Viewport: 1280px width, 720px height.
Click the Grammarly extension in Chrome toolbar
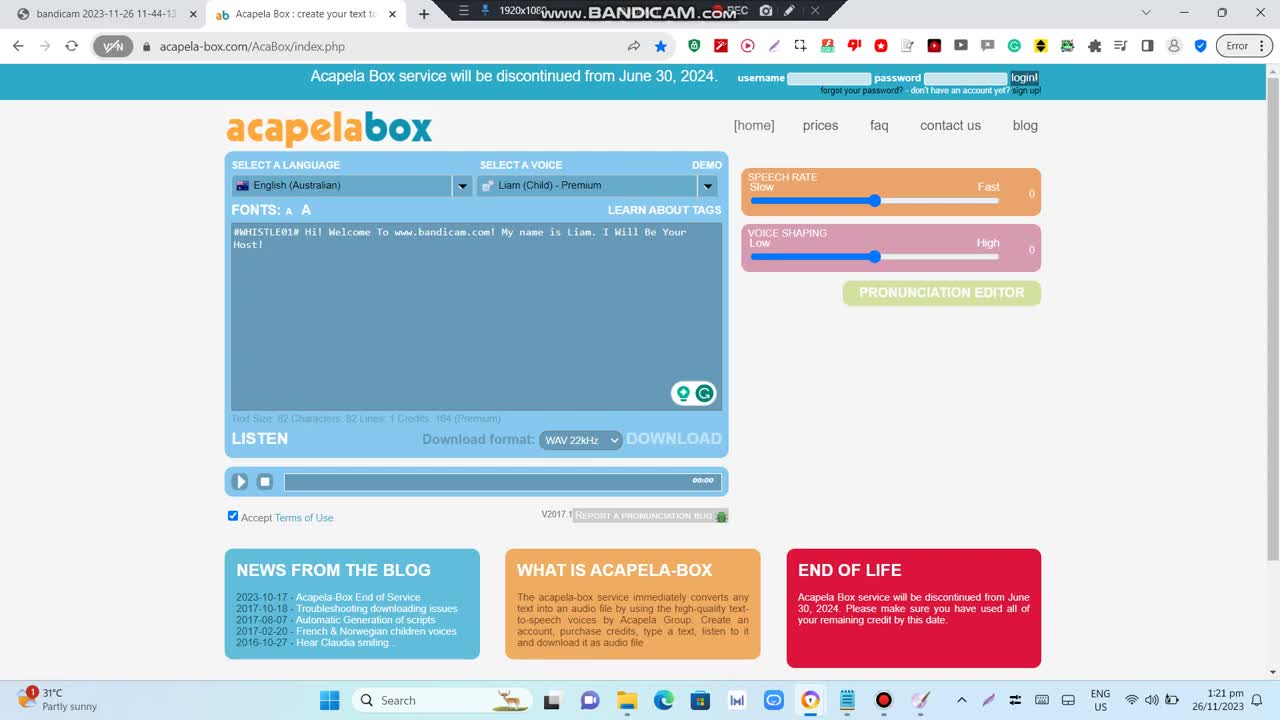[x=1014, y=46]
